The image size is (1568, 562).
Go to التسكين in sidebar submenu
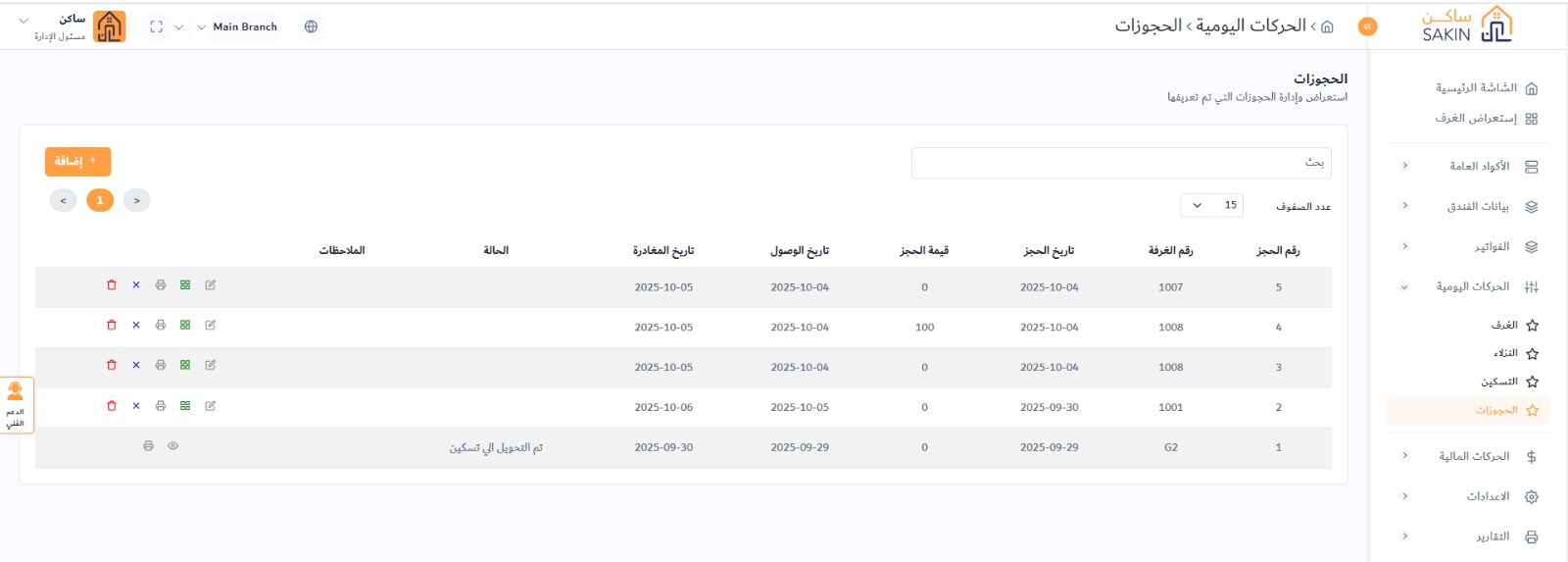pos(1498,382)
